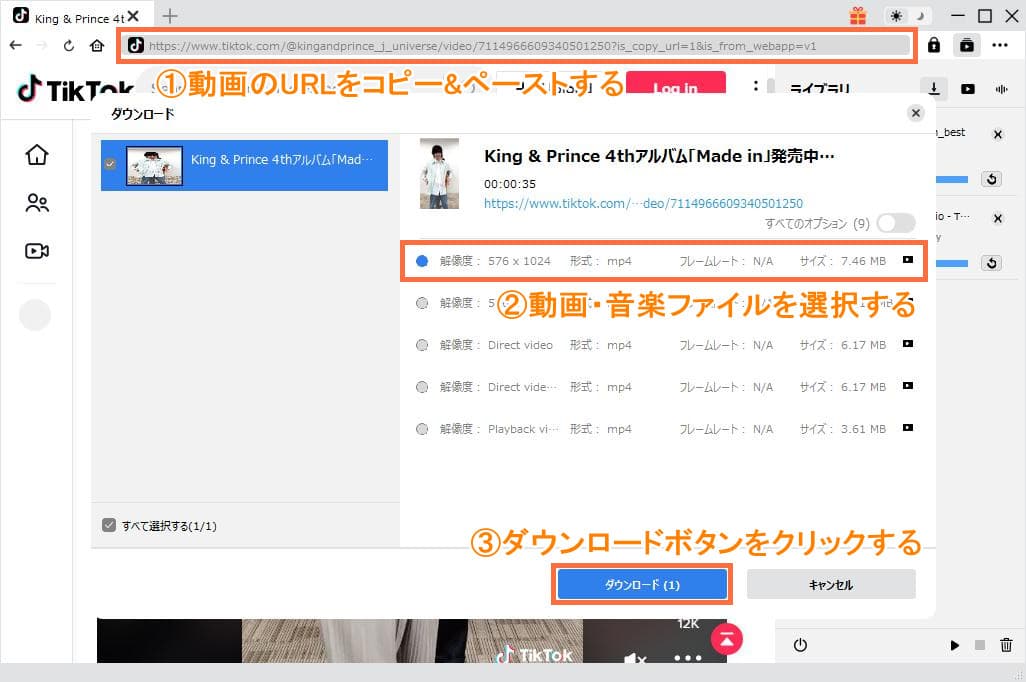Open the gift box promotion icon

point(858,16)
